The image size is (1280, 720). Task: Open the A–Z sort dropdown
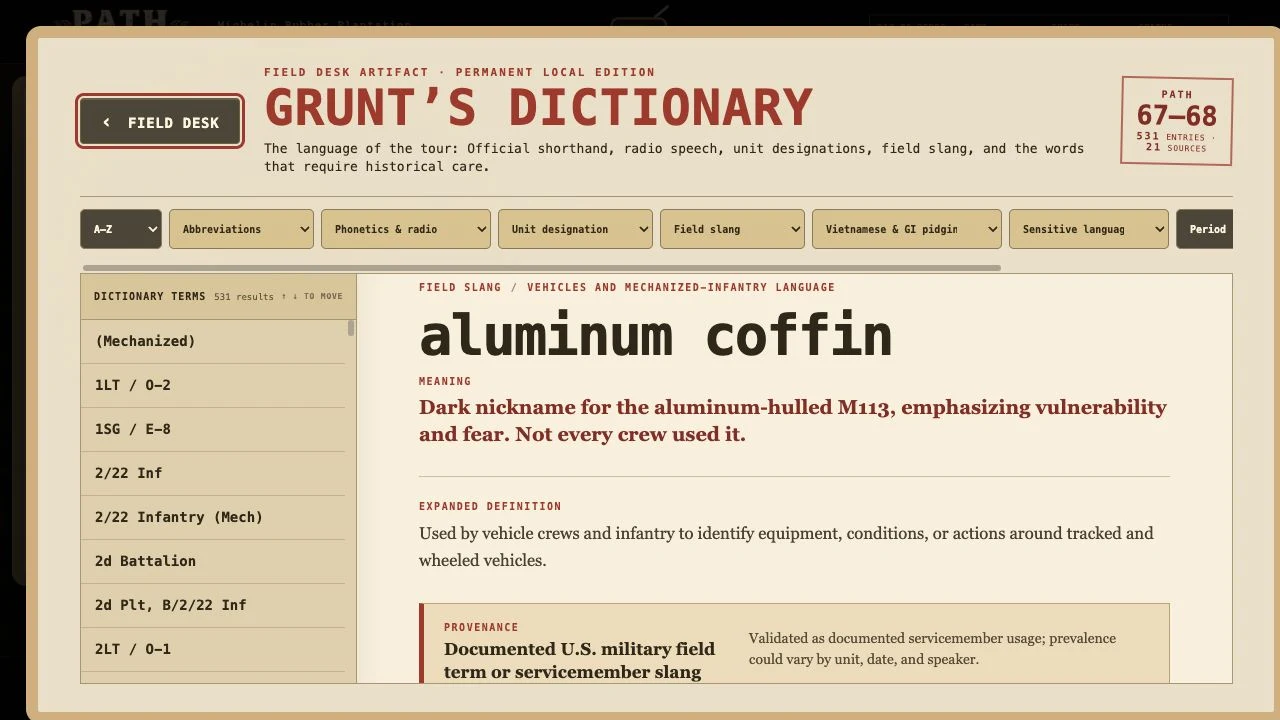click(x=121, y=229)
